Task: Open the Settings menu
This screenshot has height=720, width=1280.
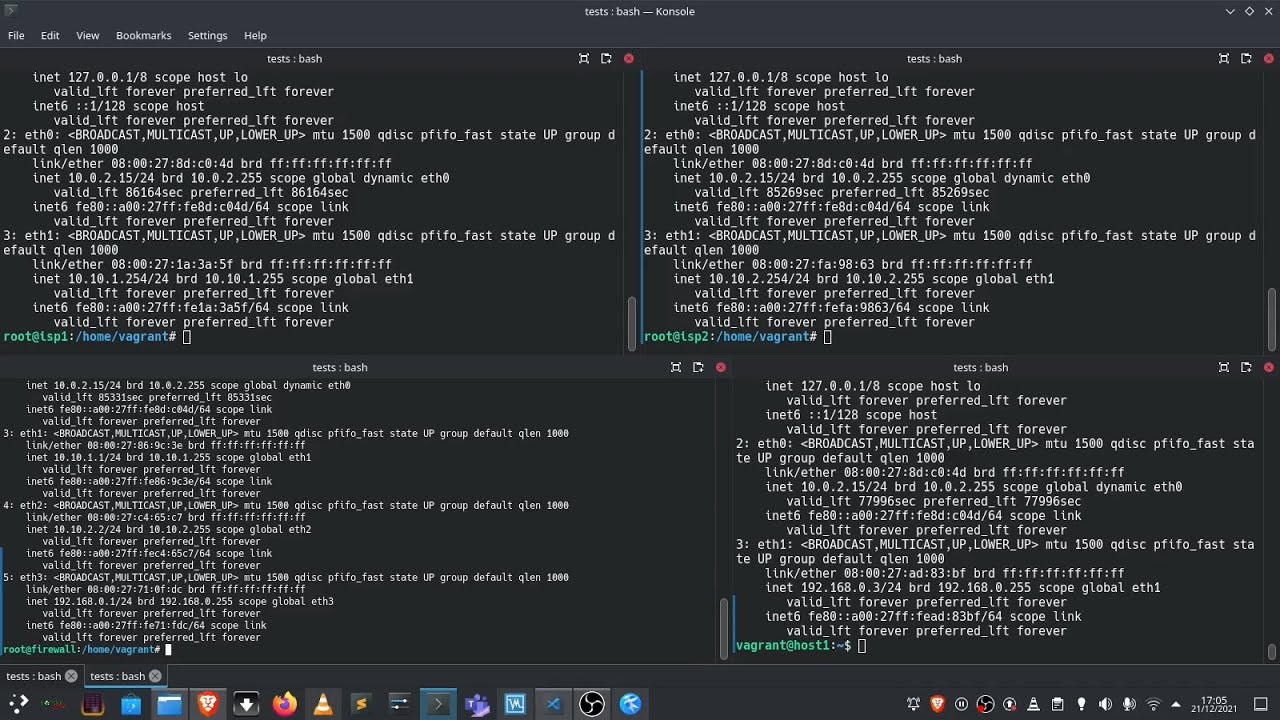Action: pyautogui.click(x=207, y=35)
